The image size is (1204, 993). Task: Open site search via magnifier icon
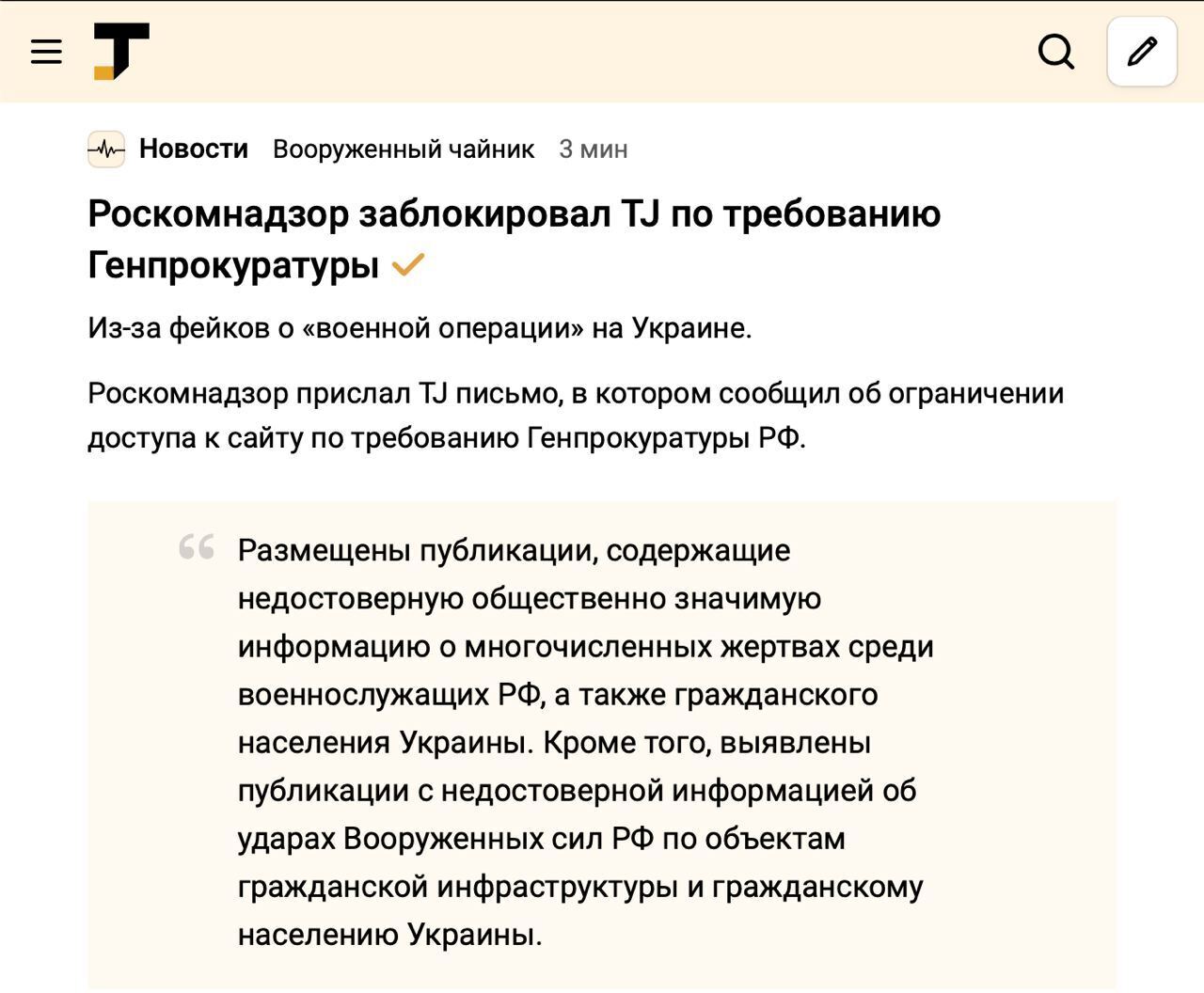coord(1055,52)
